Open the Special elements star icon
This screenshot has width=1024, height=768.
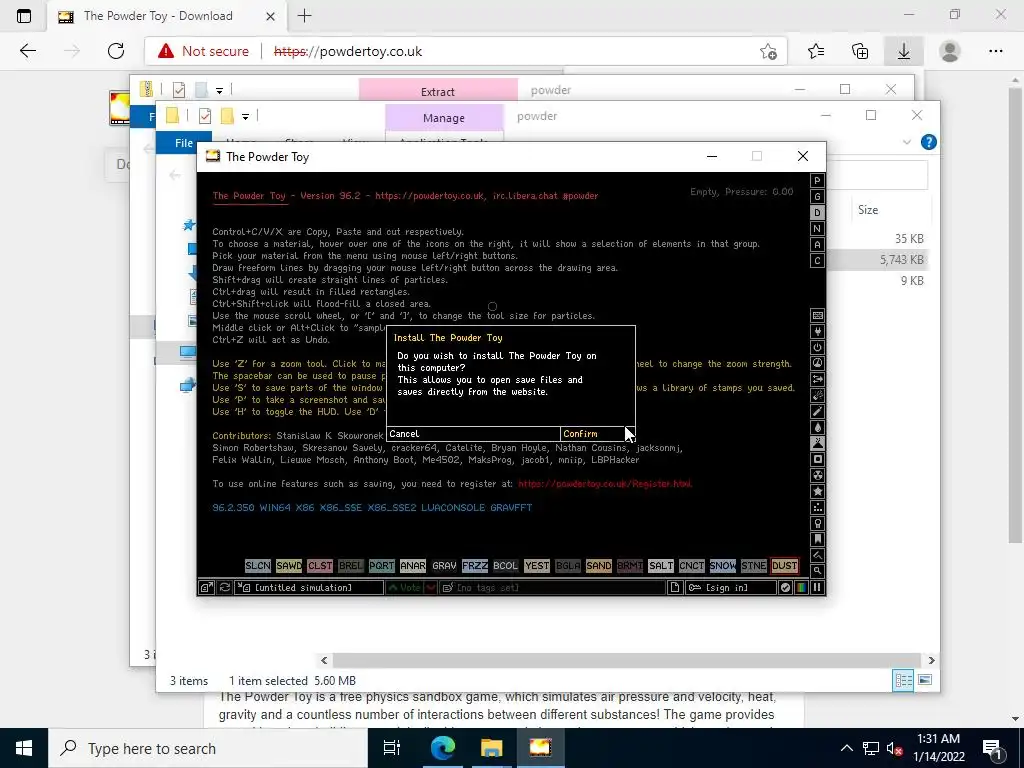(x=817, y=491)
